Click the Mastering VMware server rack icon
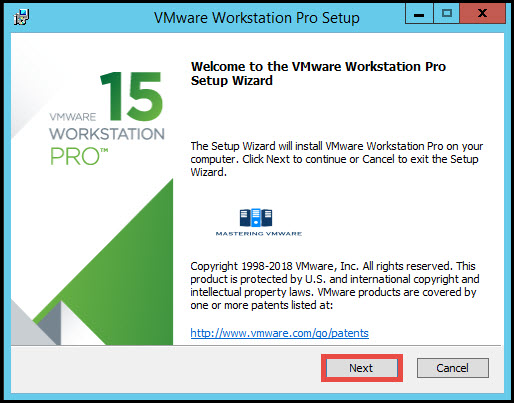Viewport: 514px width, 403px height. [x=256, y=217]
